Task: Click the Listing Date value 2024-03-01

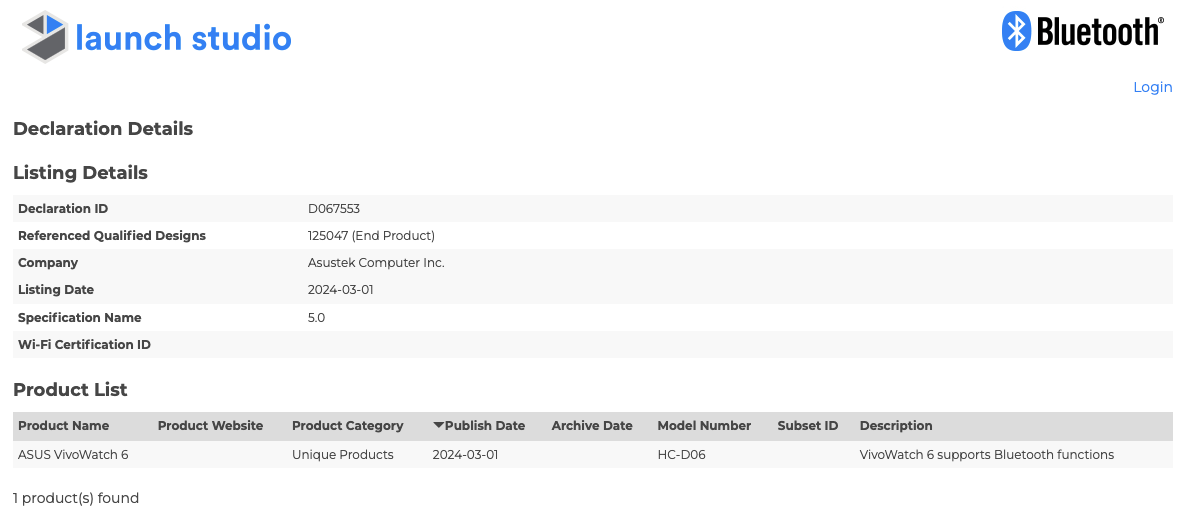Action: click(x=341, y=290)
